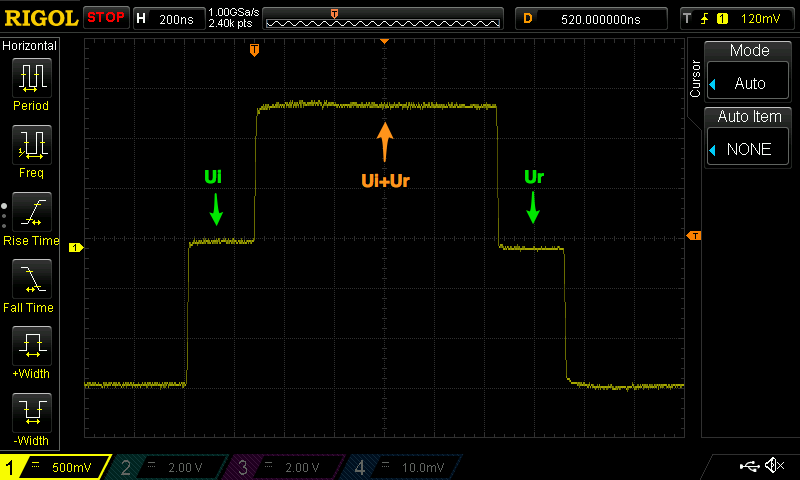Enable channel 3 display
Image resolution: width=800 pixels, height=480 pixels.
tap(286, 467)
